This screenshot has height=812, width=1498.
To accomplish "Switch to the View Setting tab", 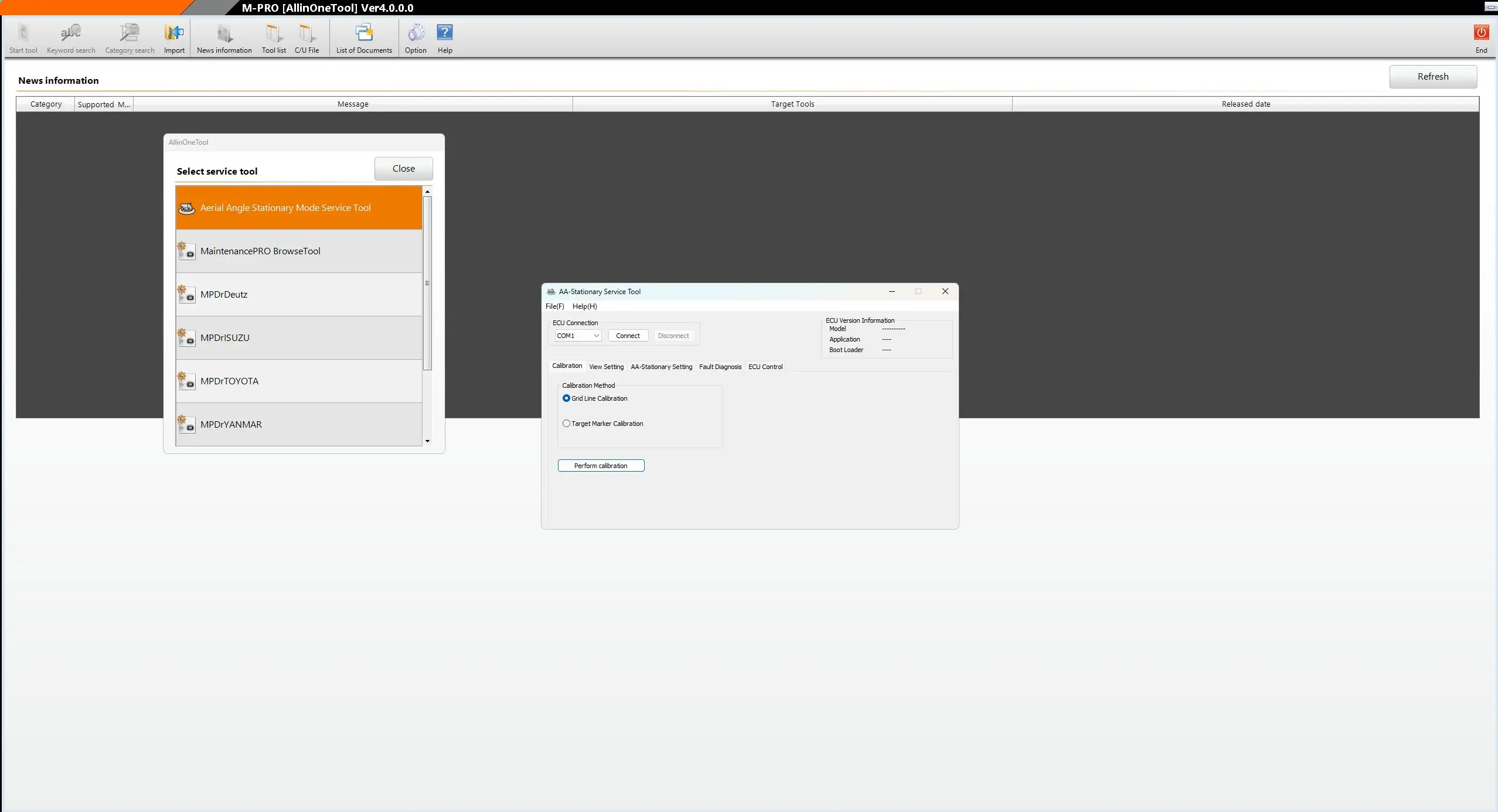I will [x=606, y=367].
